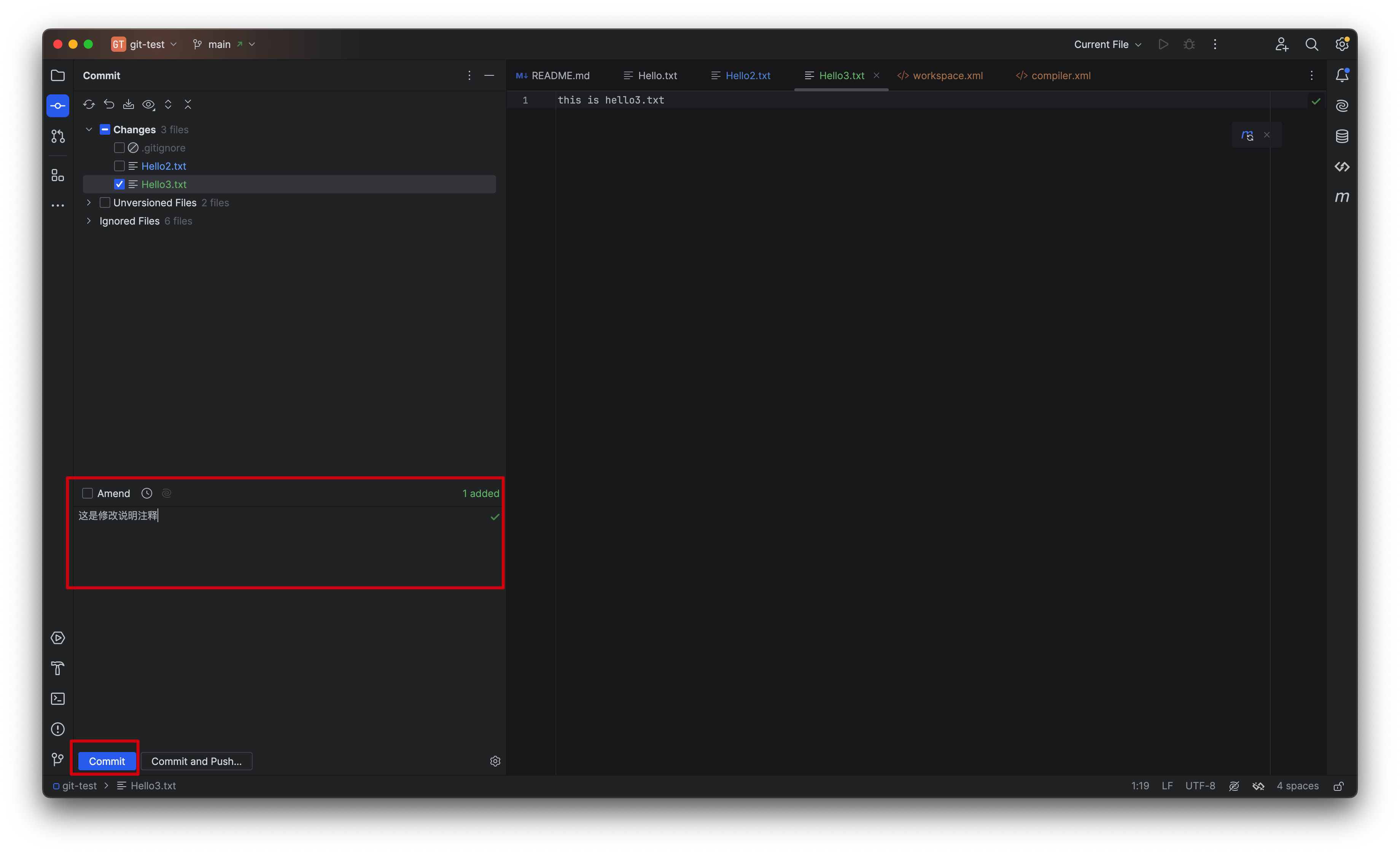Viewport: 1400px width, 854px height.
Task: Open the Pull Requests sidebar icon
Action: point(57,136)
